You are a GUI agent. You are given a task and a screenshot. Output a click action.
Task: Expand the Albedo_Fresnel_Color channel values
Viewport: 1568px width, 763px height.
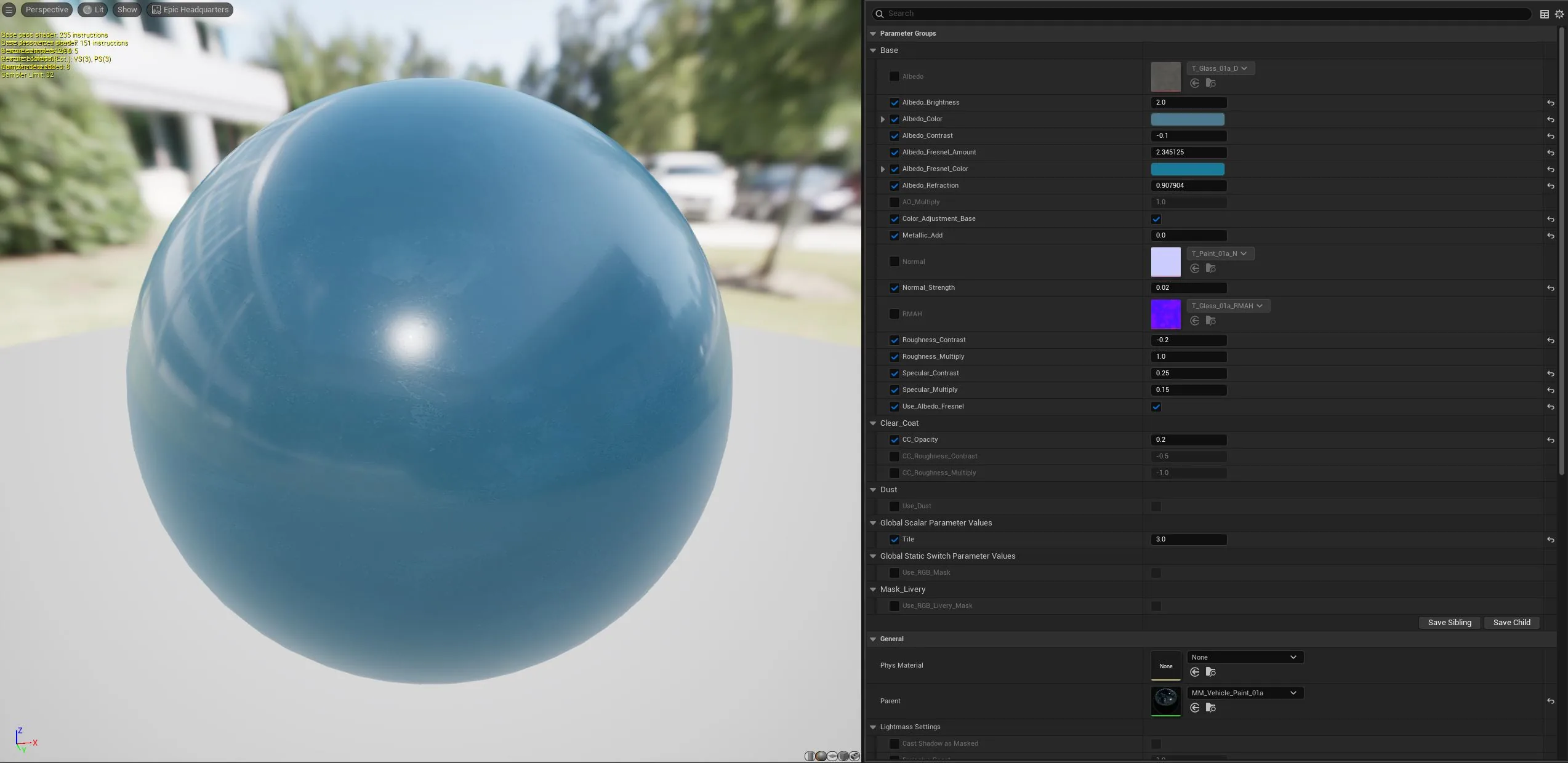point(883,169)
